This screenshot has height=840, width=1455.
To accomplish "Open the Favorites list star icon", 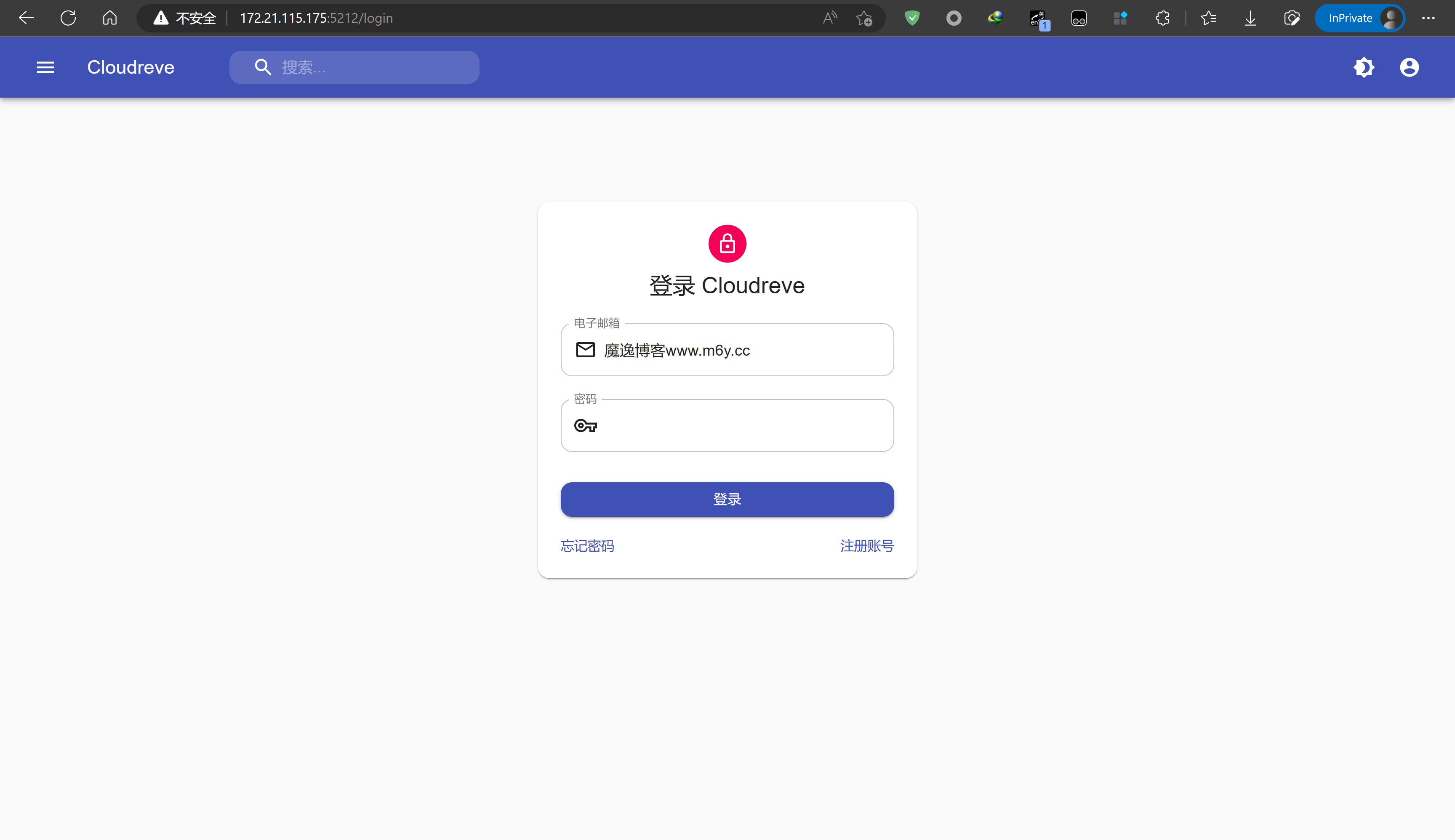I will (x=1209, y=19).
